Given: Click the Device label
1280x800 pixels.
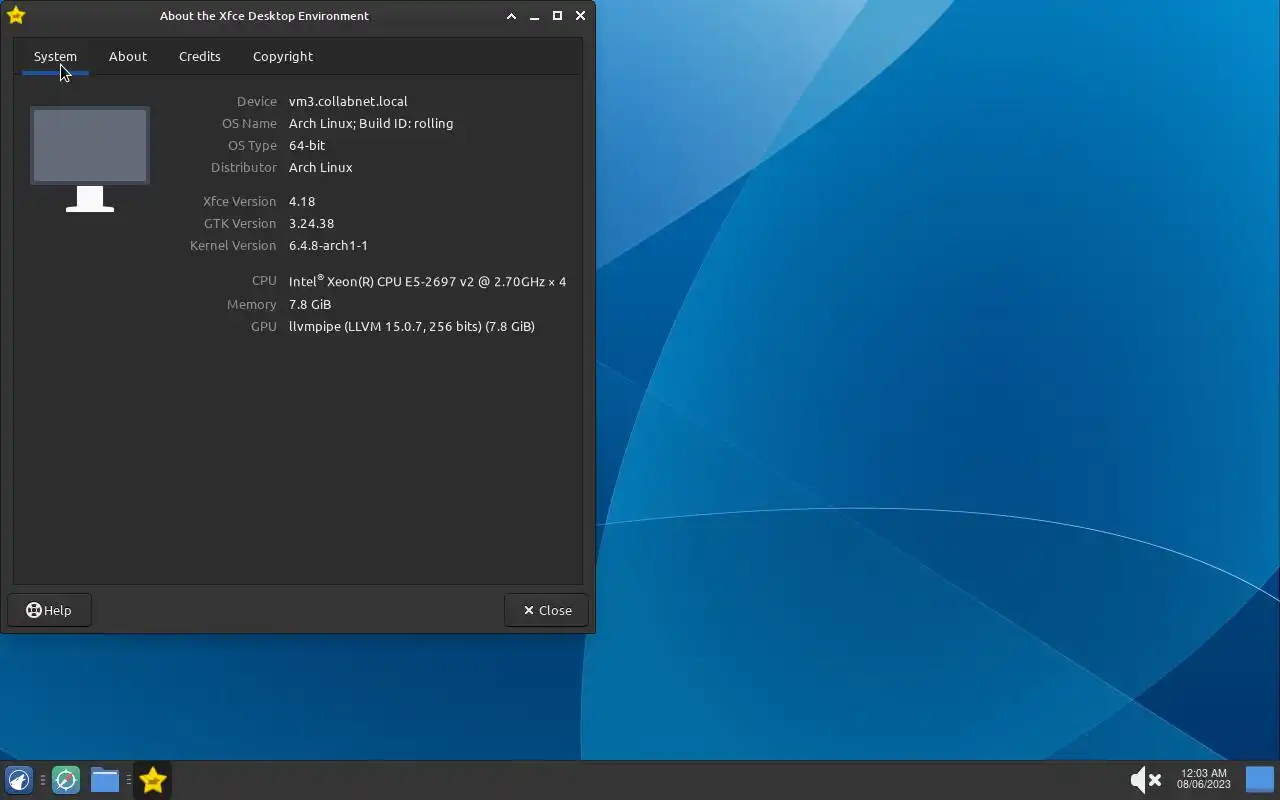Looking at the screenshot, I should [256, 101].
